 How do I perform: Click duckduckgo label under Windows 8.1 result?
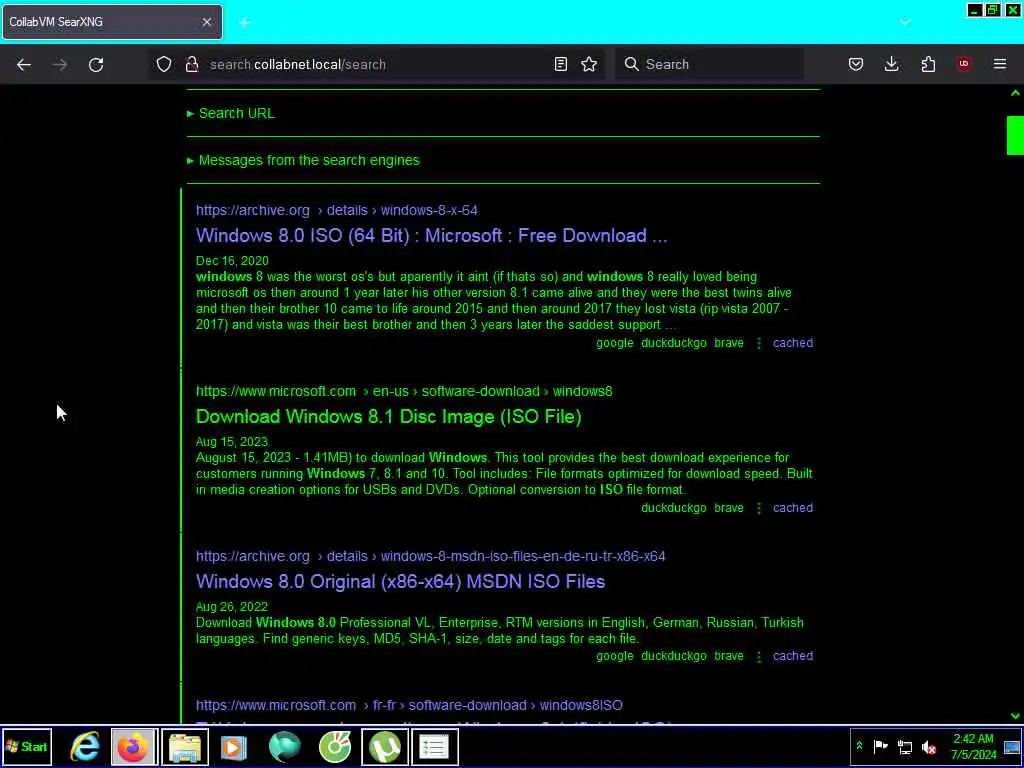tap(673, 508)
